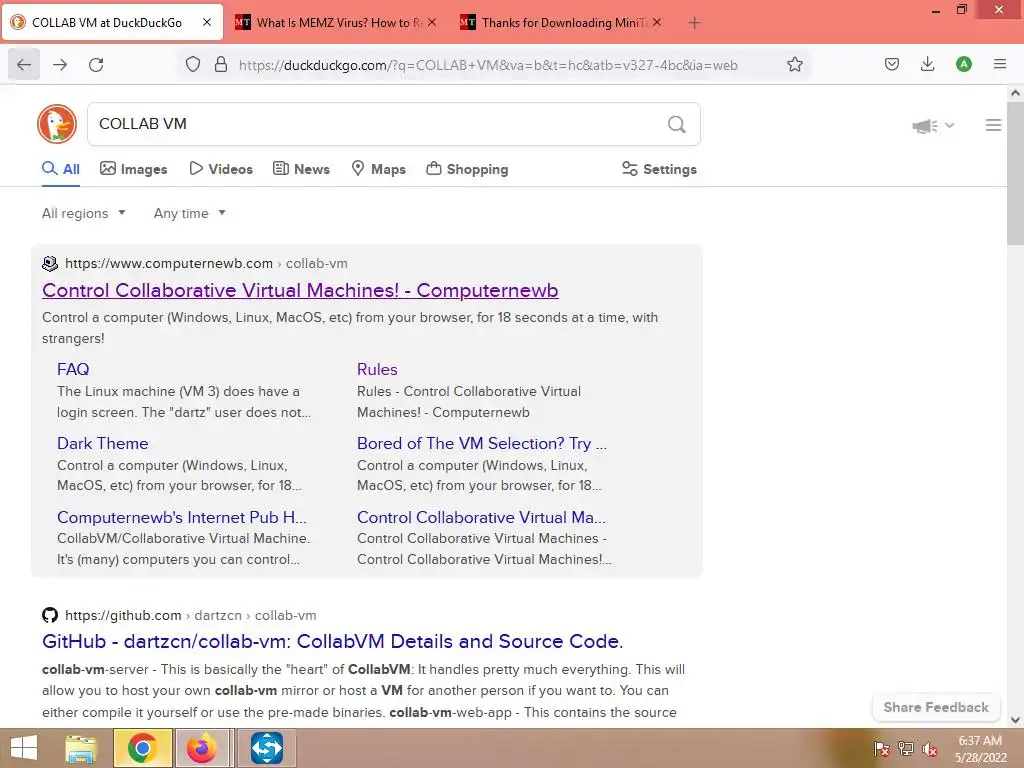The image size is (1024, 768).
Task: Open the Firefox downloads panel
Action: (x=927, y=64)
